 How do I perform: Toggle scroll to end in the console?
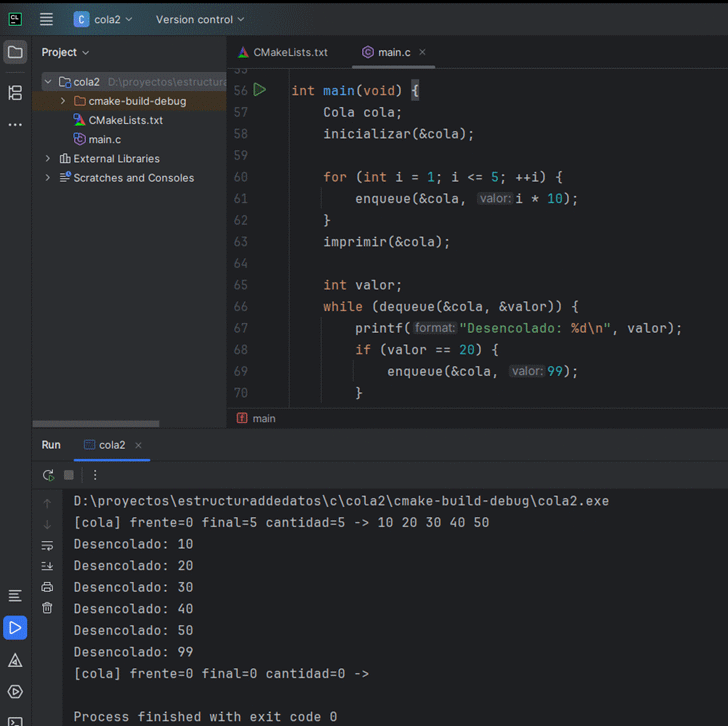47,566
